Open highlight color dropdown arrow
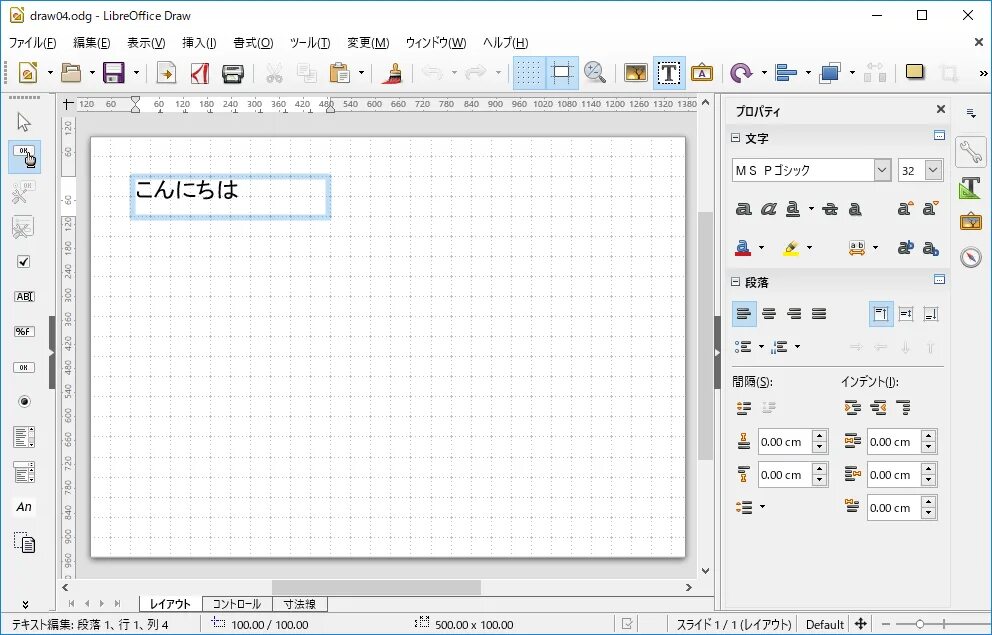 (809, 247)
